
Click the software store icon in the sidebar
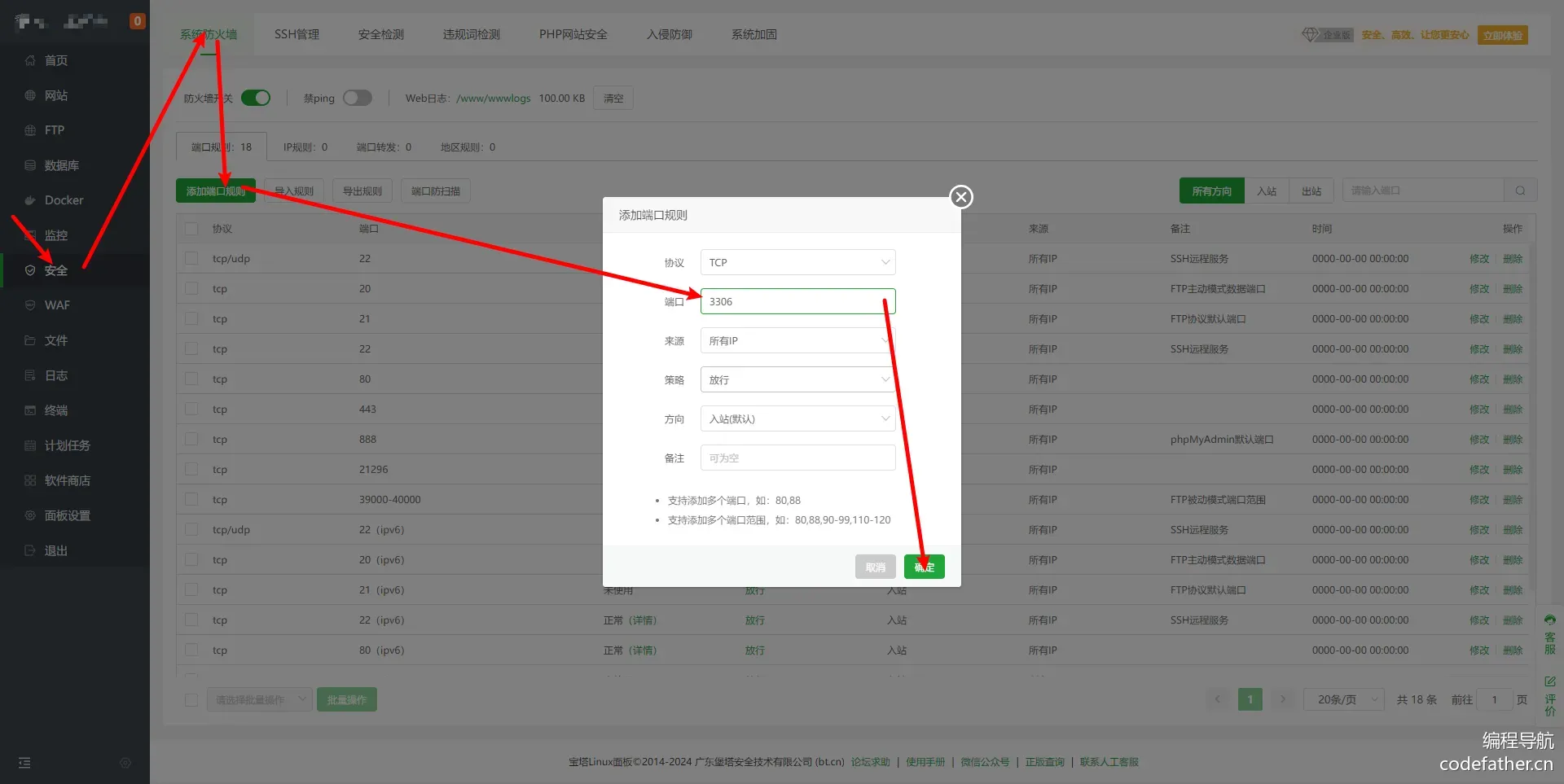(x=30, y=480)
